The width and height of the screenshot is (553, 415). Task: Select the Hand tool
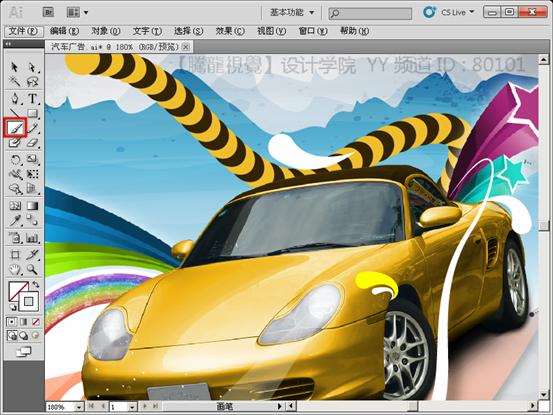pyautogui.click(x=15, y=270)
